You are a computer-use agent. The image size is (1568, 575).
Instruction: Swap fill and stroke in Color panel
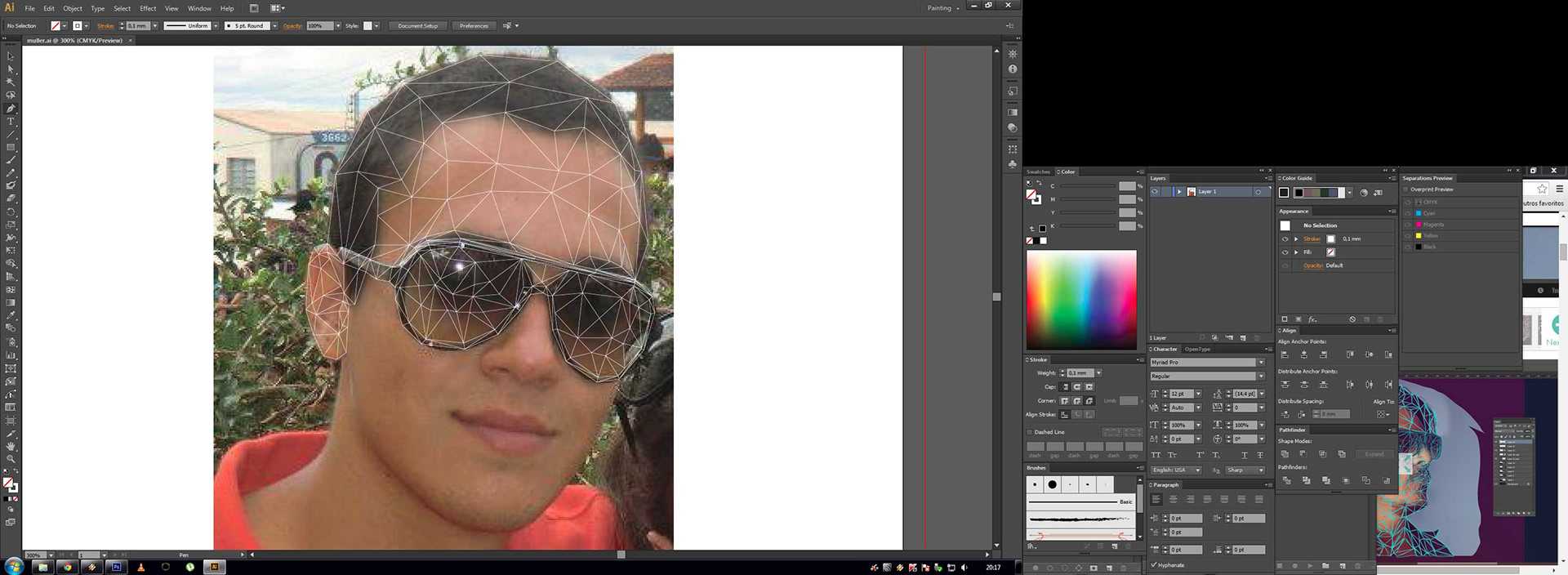[x=1039, y=183]
